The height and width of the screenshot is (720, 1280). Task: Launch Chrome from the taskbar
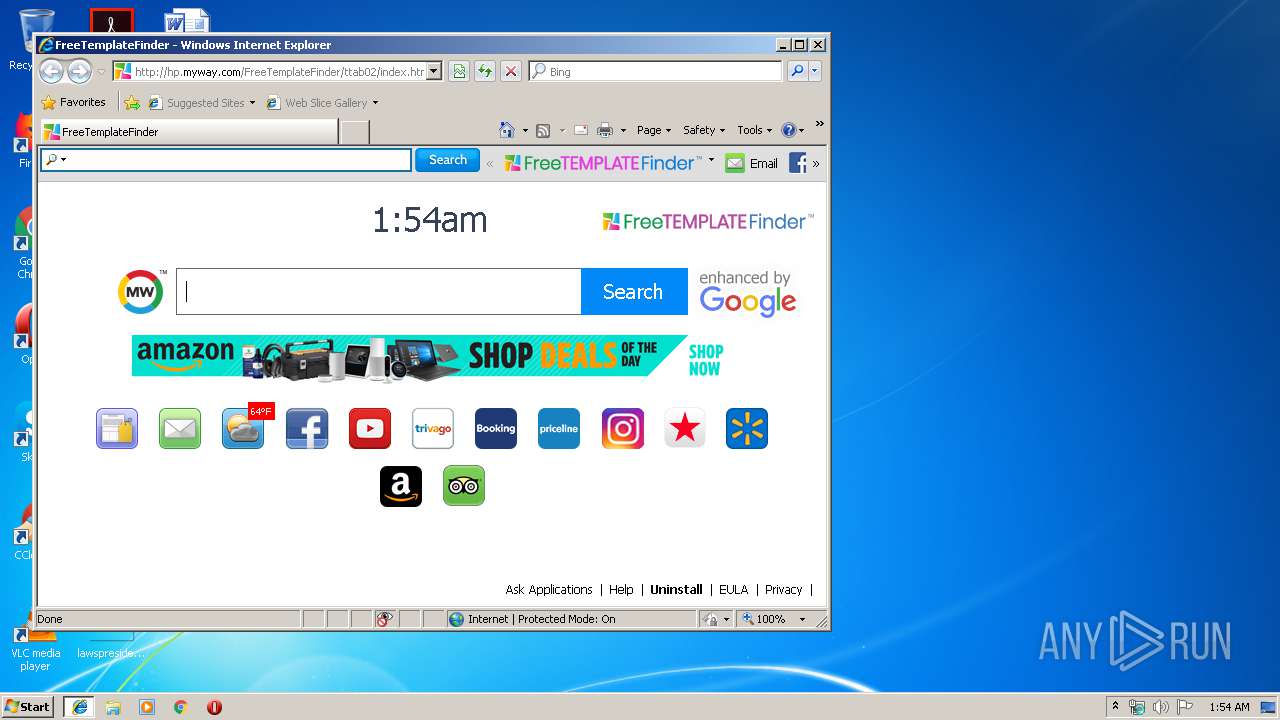point(180,707)
